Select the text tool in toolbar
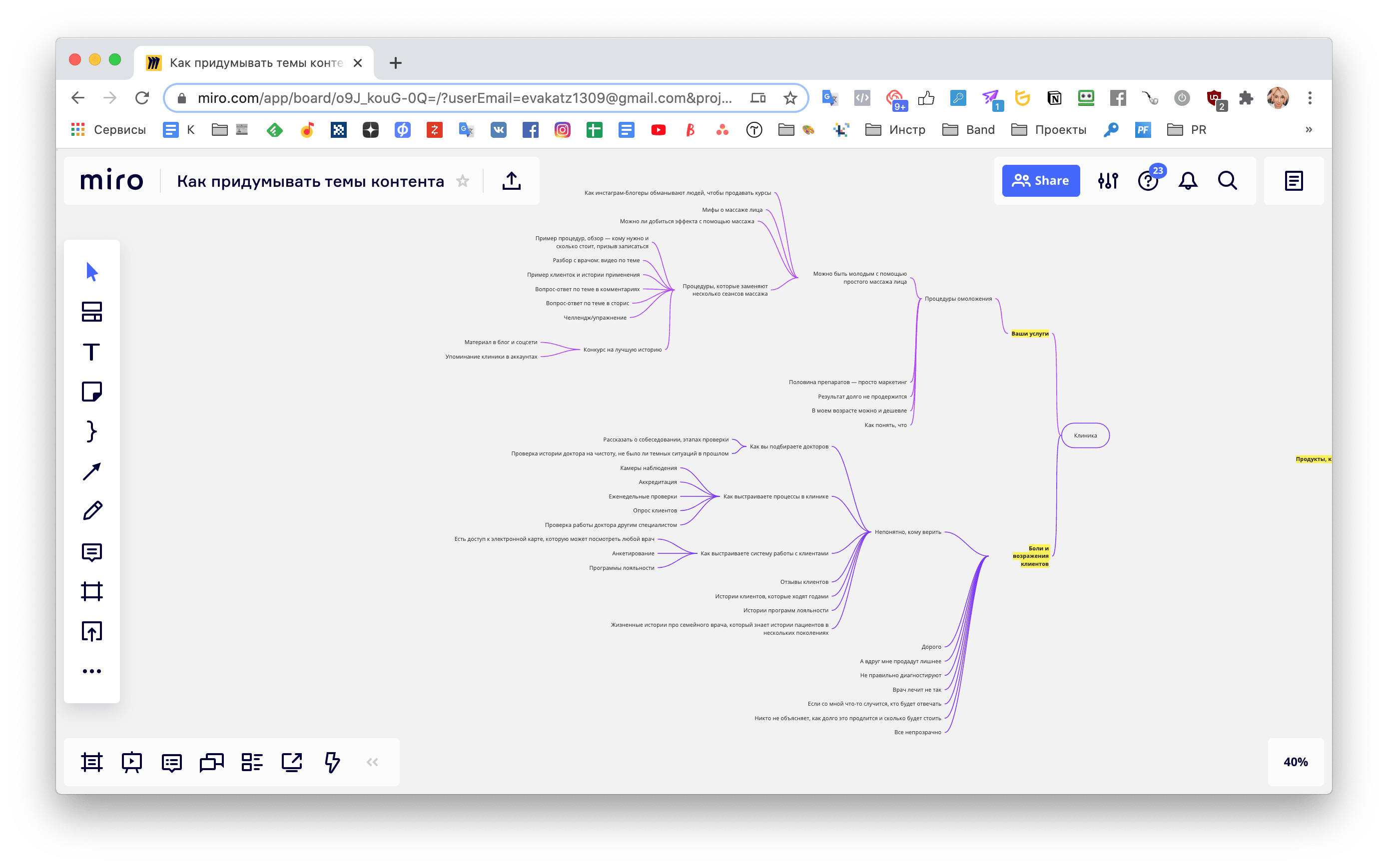This screenshot has height=868, width=1388. [91, 352]
